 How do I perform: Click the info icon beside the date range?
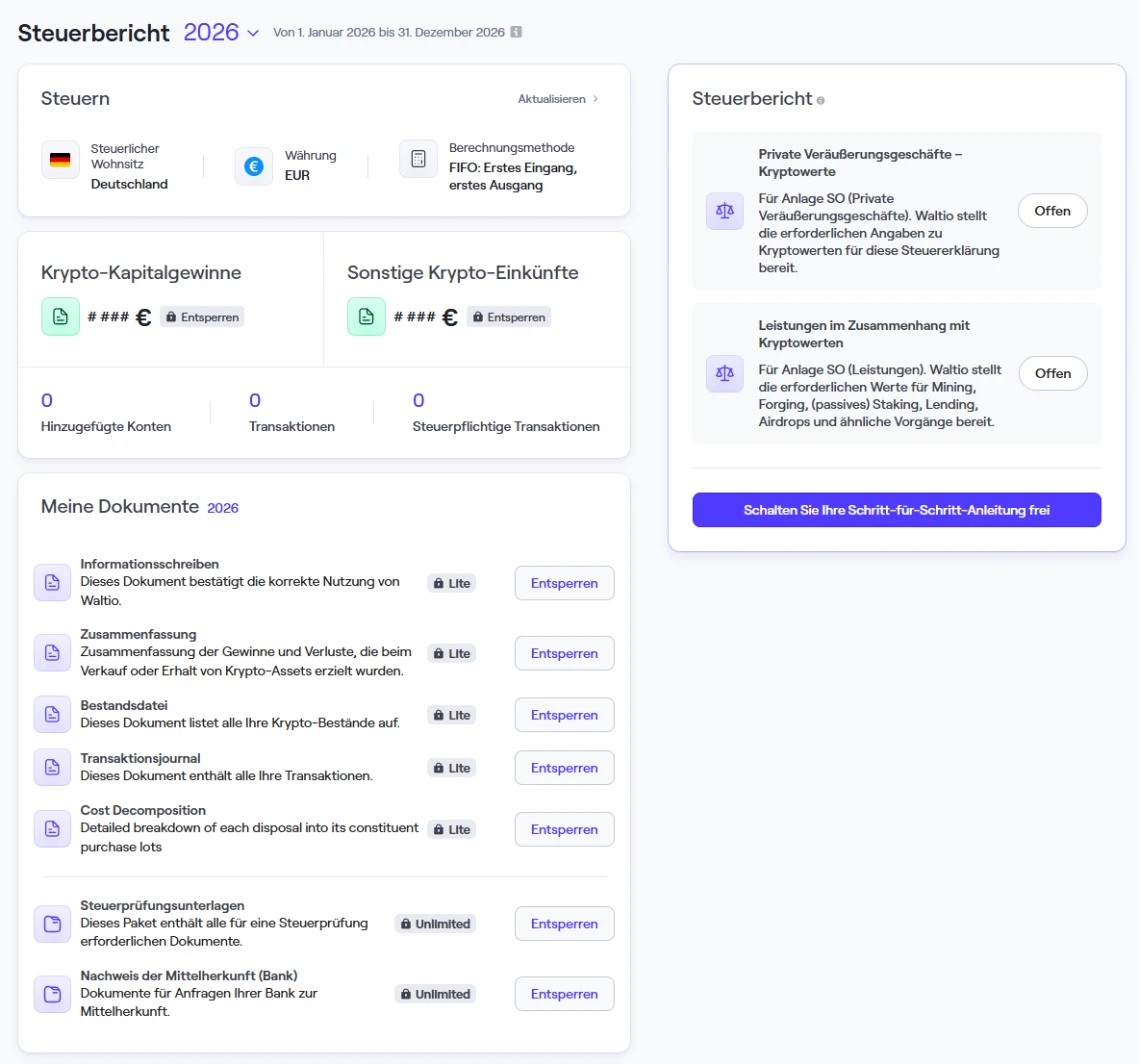[x=516, y=32]
